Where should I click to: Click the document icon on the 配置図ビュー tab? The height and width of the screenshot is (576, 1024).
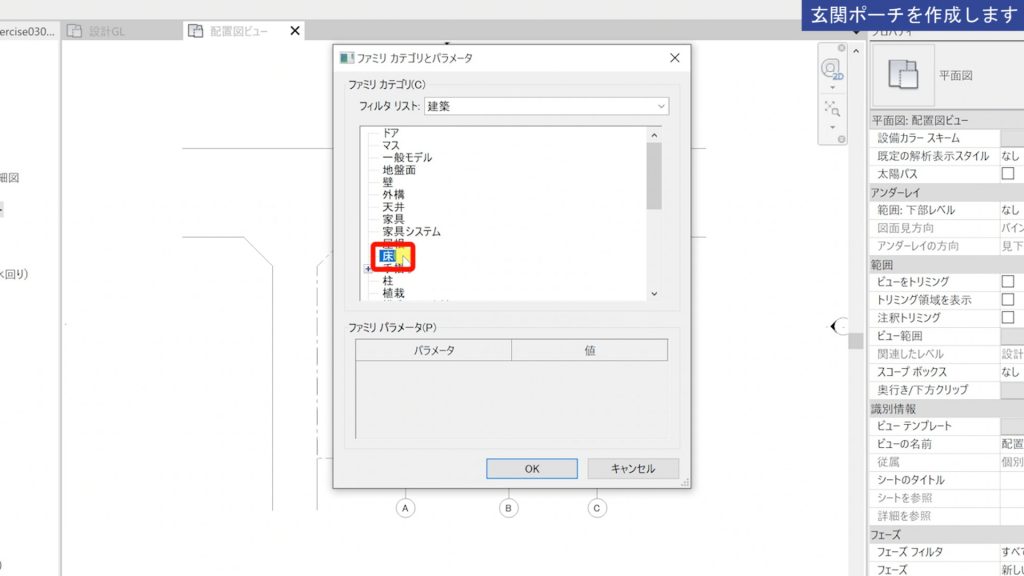[195, 30]
